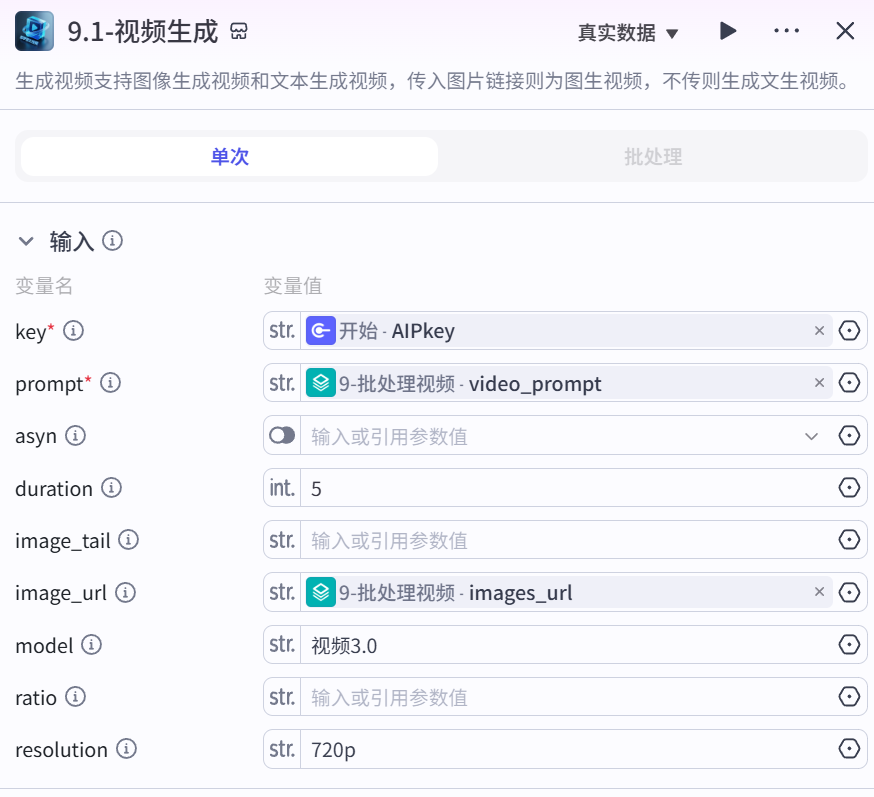Click the int type label for duration
The width and height of the screenshot is (874, 797).
pyautogui.click(x=282, y=488)
